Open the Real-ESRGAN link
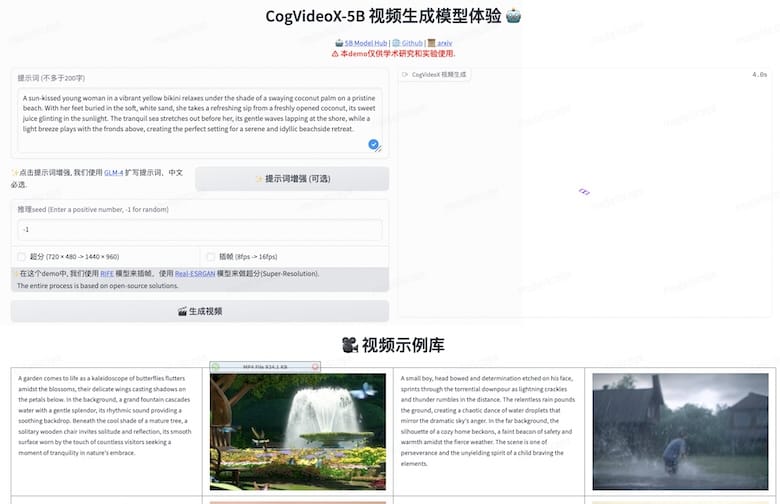The width and height of the screenshot is (780, 504). point(195,274)
